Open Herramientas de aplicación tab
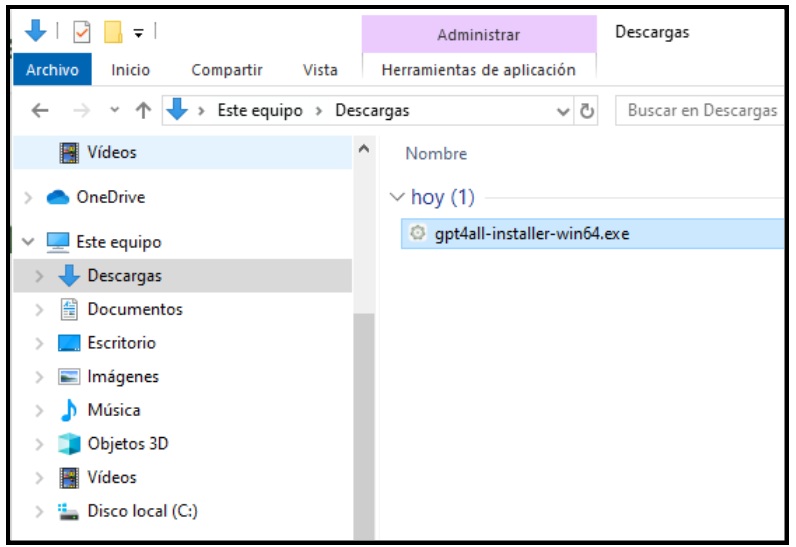796x547 pixels. 479,70
